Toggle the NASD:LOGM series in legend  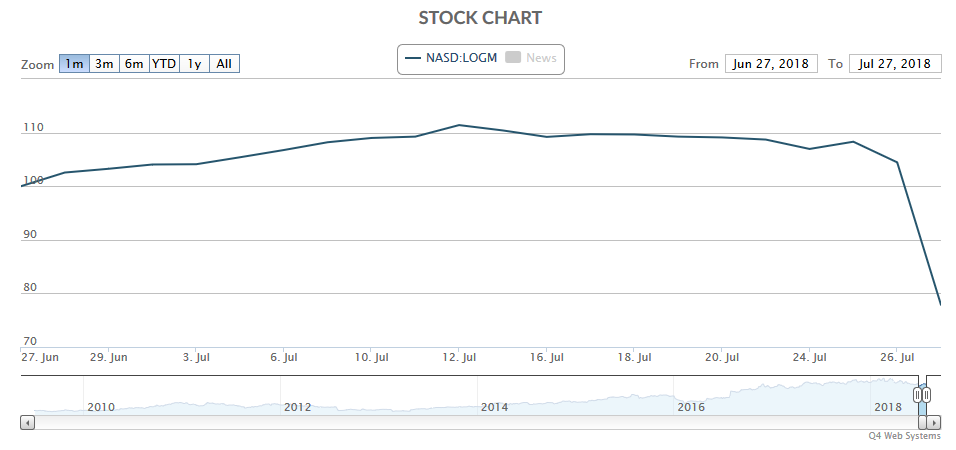click(452, 58)
